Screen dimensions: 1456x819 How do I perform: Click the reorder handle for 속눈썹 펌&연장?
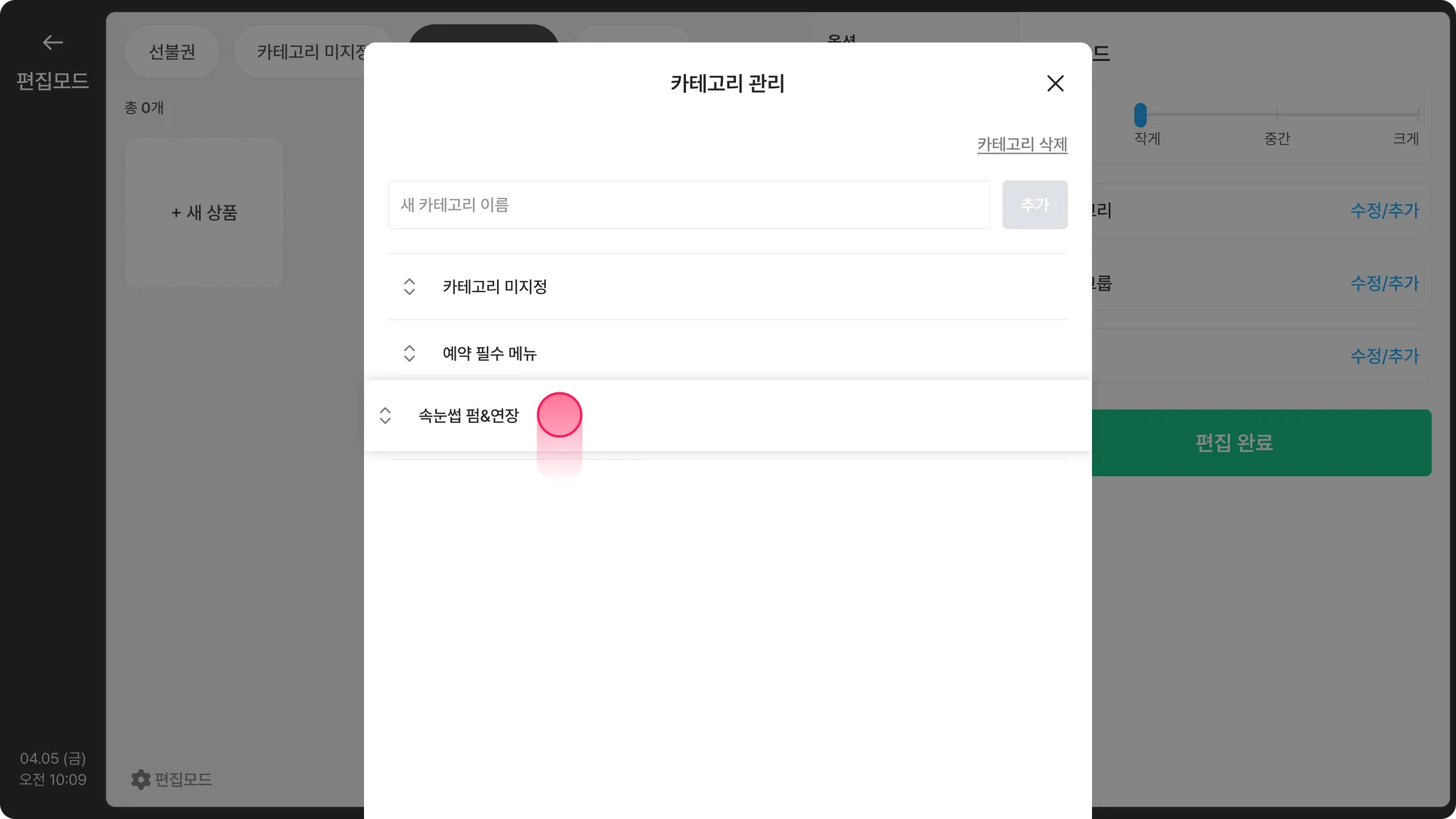coord(385,415)
